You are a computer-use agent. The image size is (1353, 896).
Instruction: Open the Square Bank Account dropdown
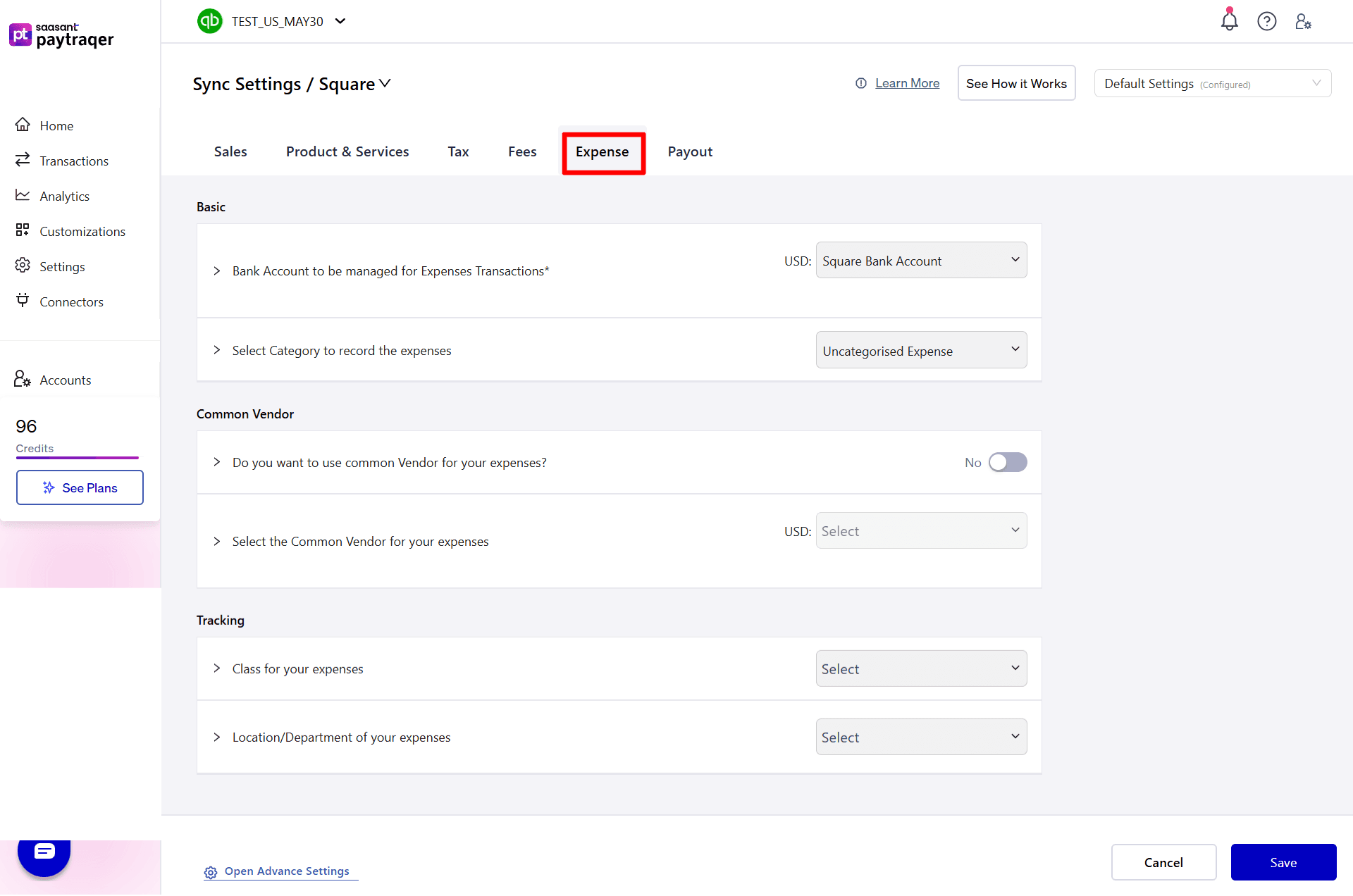(x=920, y=261)
